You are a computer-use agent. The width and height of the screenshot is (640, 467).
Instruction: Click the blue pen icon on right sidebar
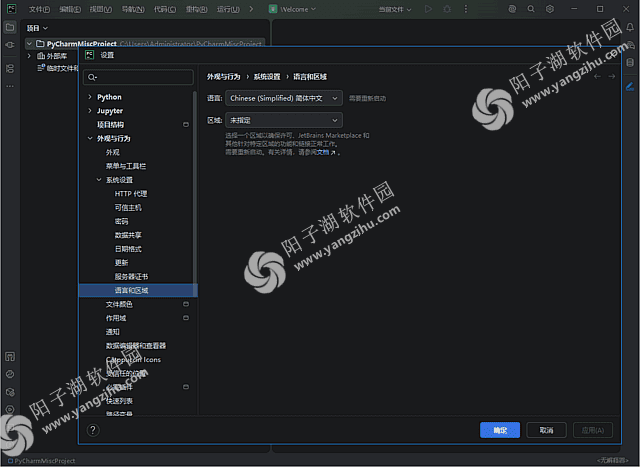[630, 86]
